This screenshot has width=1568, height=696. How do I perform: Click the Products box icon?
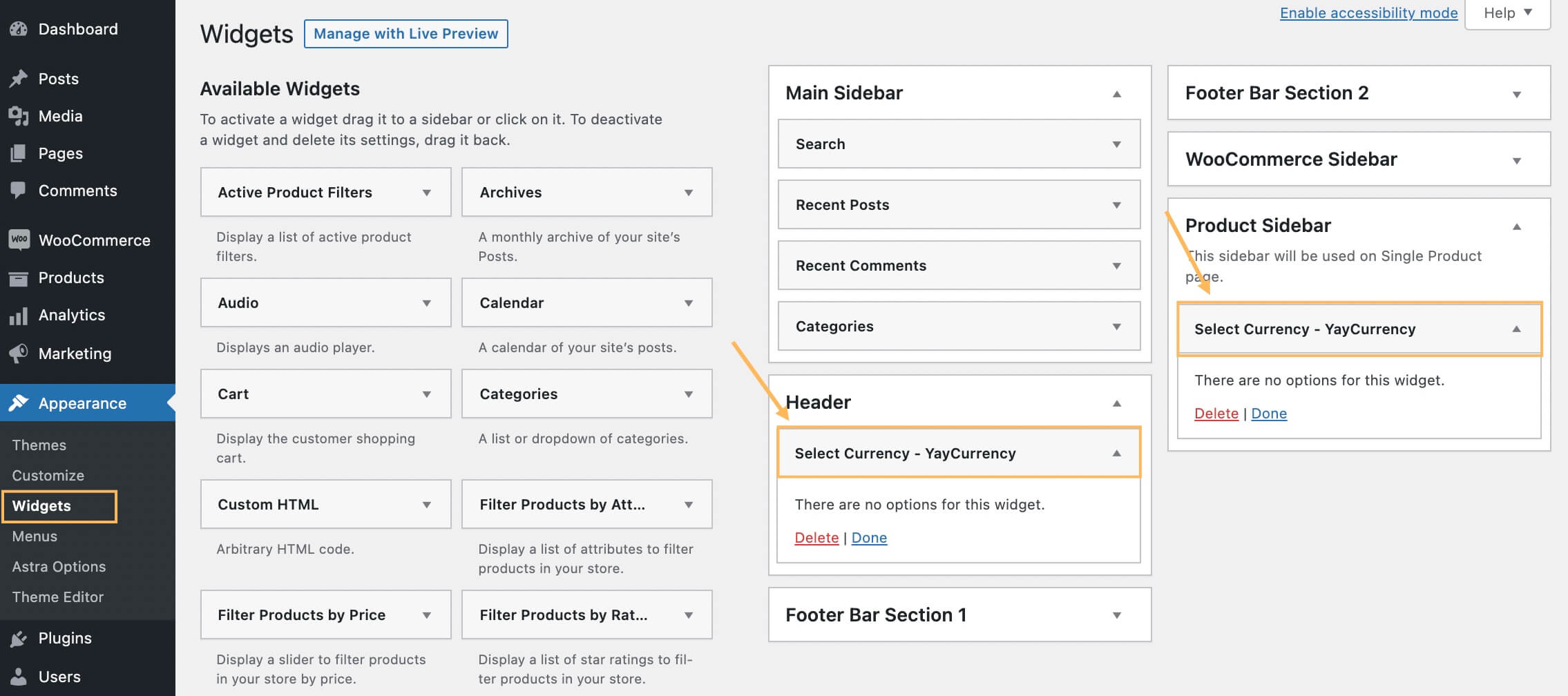[19, 278]
